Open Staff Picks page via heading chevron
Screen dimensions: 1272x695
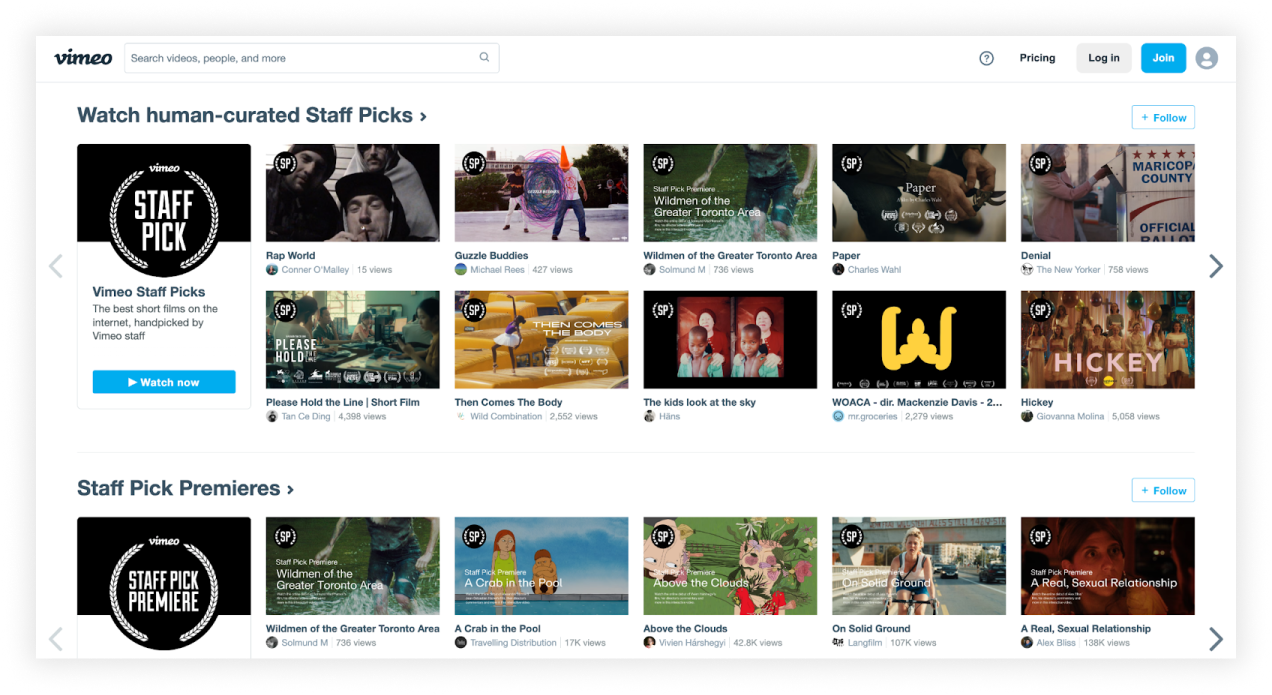422,115
